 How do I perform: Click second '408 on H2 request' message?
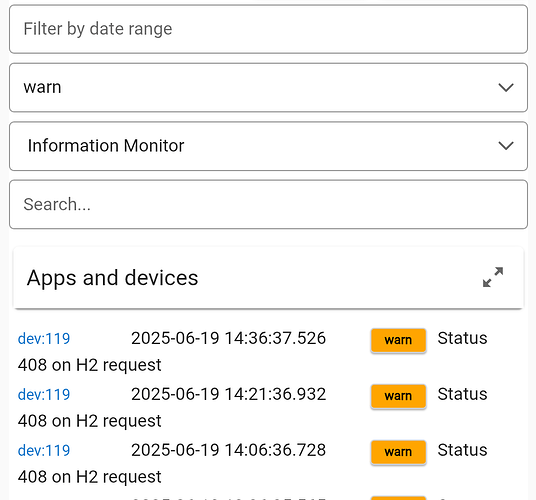[90, 421]
